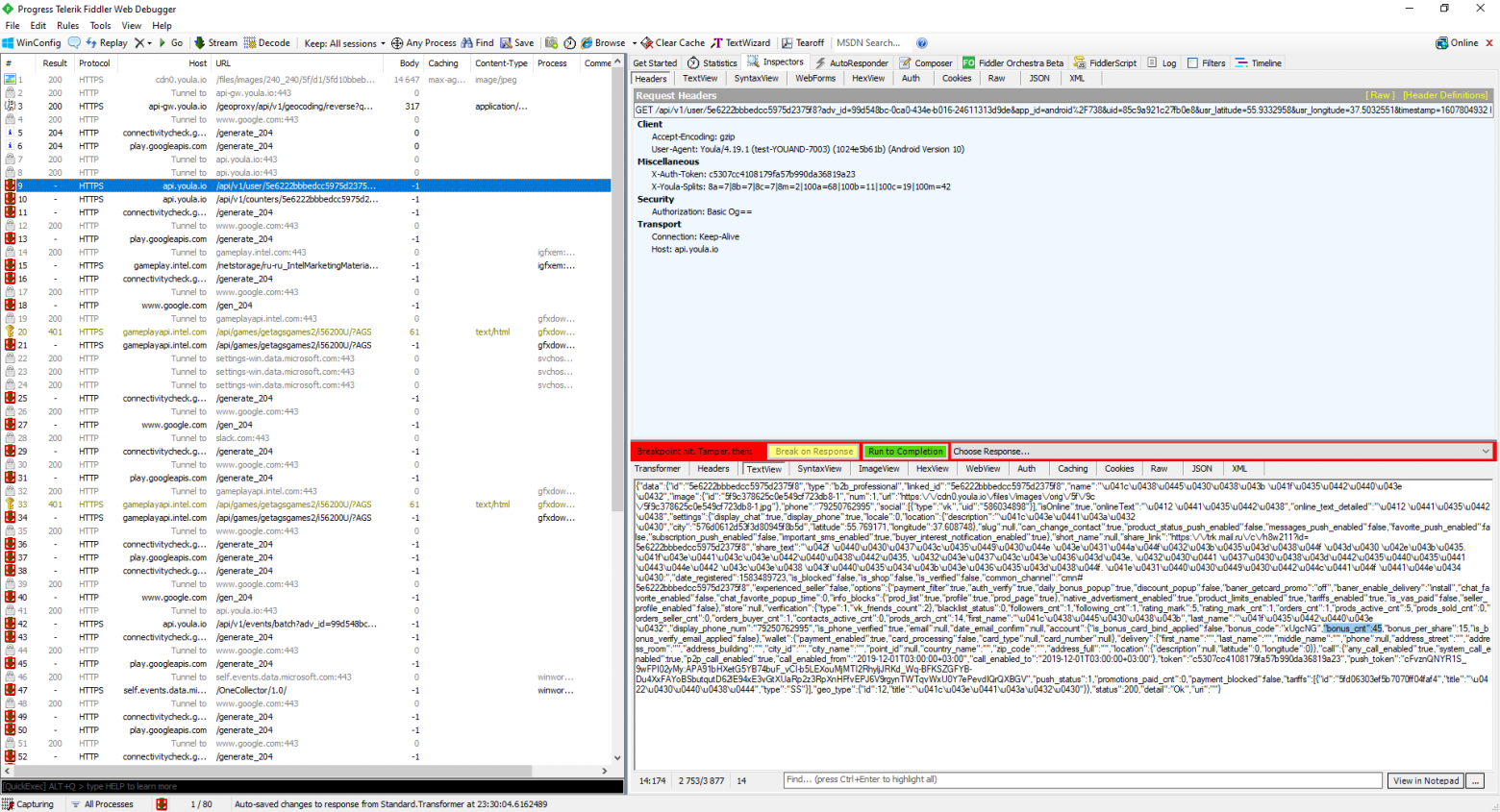Toggle the Decode option in the toolbar
Image resolution: width=1500 pixels, height=812 pixels.
(266, 43)
